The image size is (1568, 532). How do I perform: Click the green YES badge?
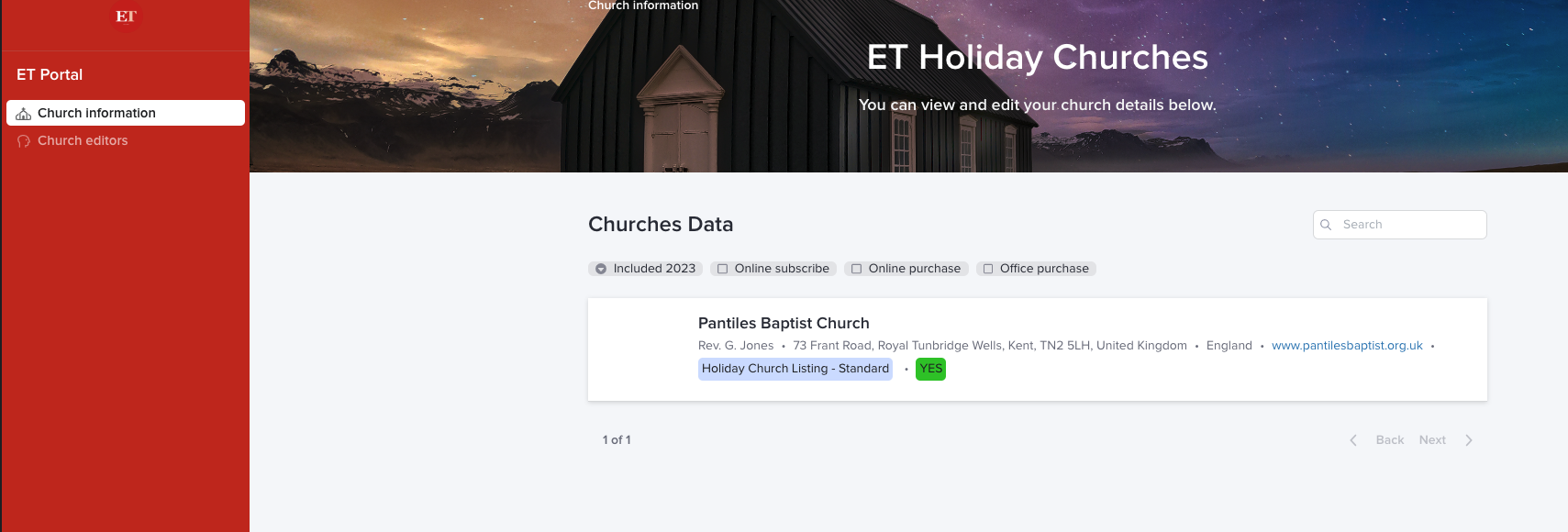pyautogui.click(x=930, y=369)
